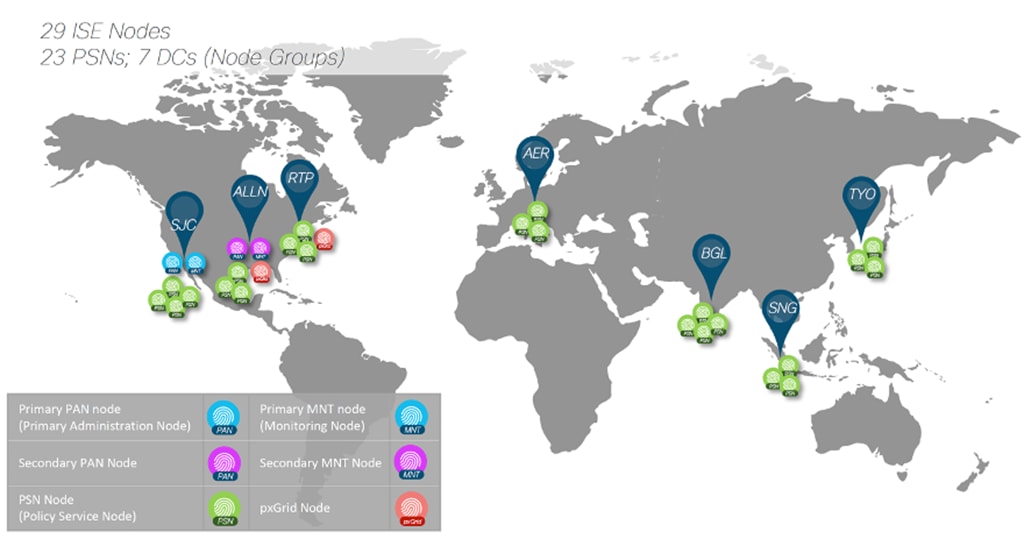Viewport: 1031px width, 539px height.
Task: Click the "29 ISE Nodes" heading
Action: coord(105,30)
